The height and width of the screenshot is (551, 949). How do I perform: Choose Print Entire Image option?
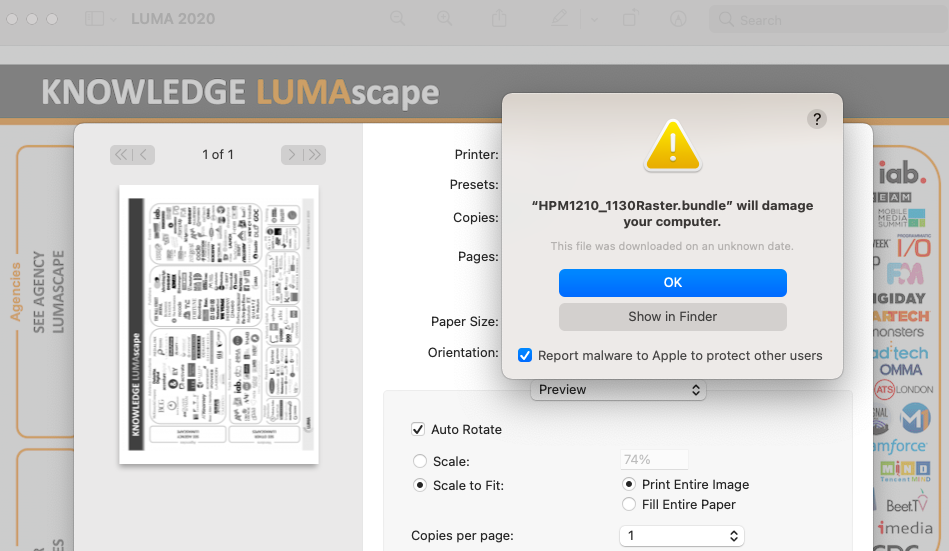click(x=629, y=484)
